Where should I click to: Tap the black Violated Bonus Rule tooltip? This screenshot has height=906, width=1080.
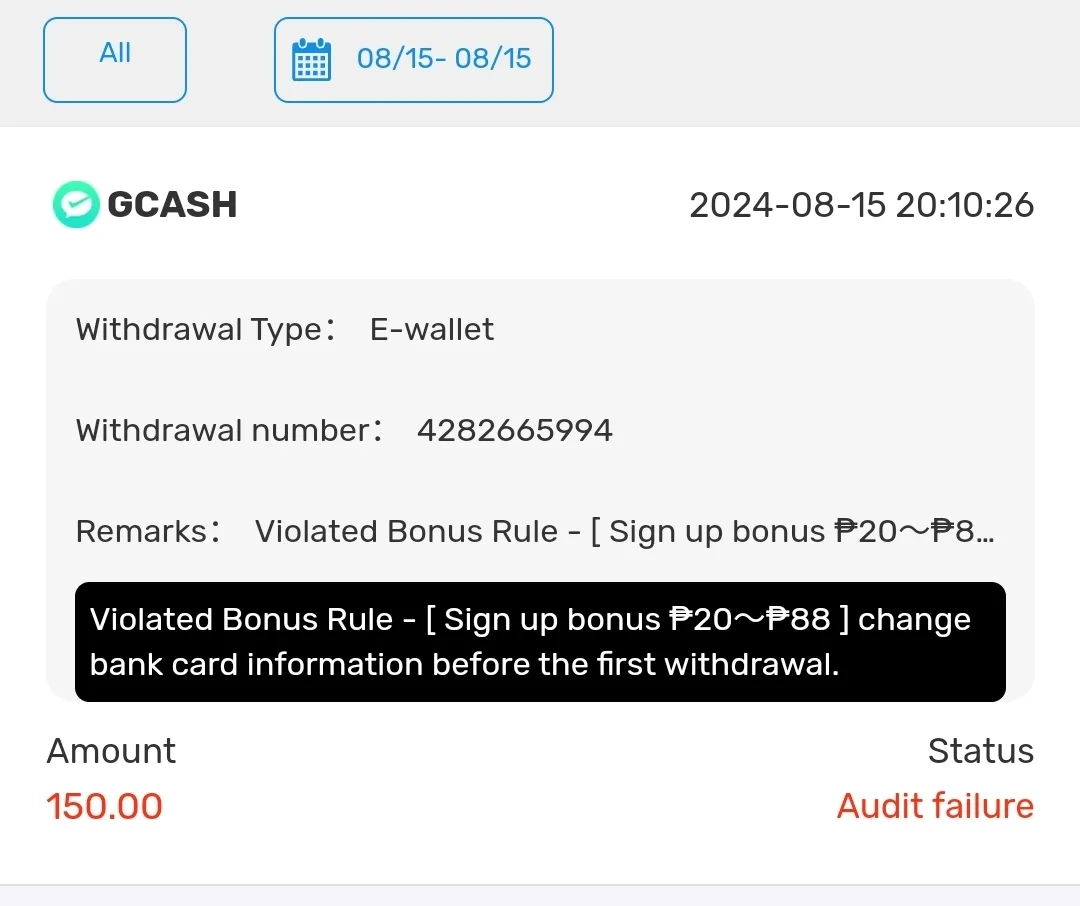coord(540,642)
